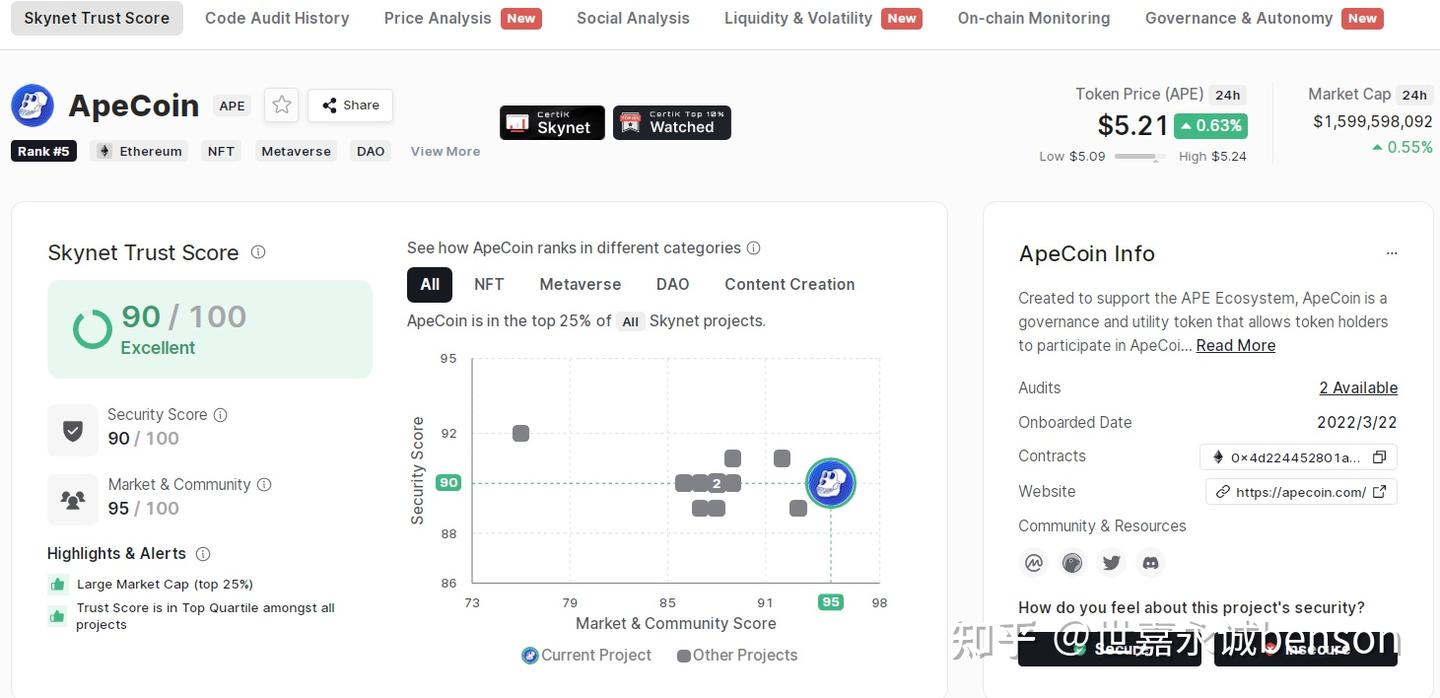1440x698 pixels.
Task: Click the Highlights & Alerts info icon
Action: (203, 554)
